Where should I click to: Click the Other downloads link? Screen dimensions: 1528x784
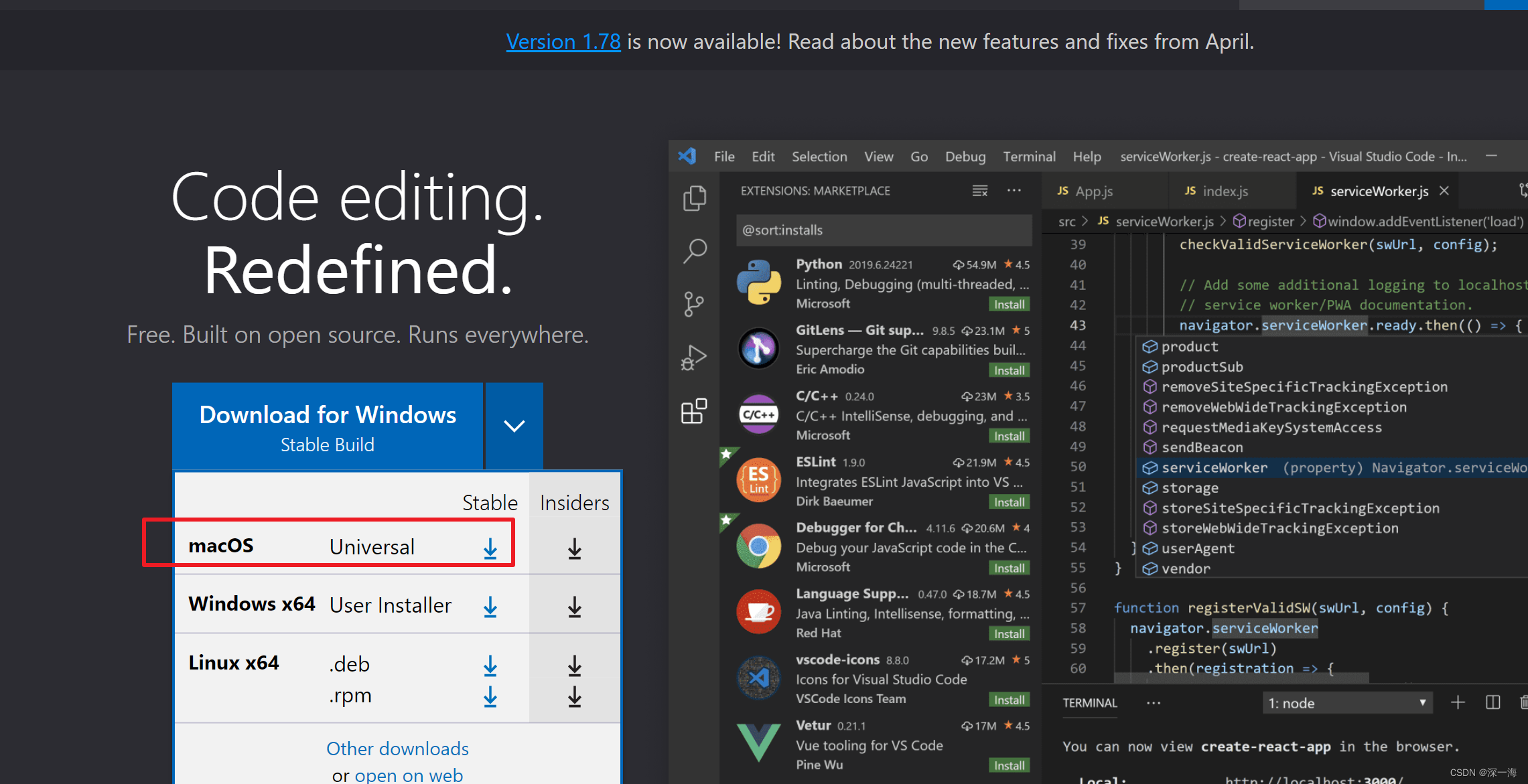point(397,749)
